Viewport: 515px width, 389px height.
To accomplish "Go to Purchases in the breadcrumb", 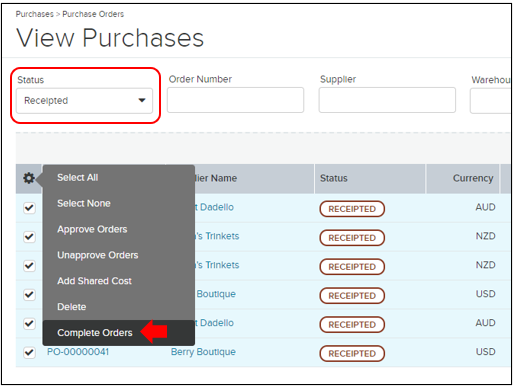I will (x=35, y=14).
